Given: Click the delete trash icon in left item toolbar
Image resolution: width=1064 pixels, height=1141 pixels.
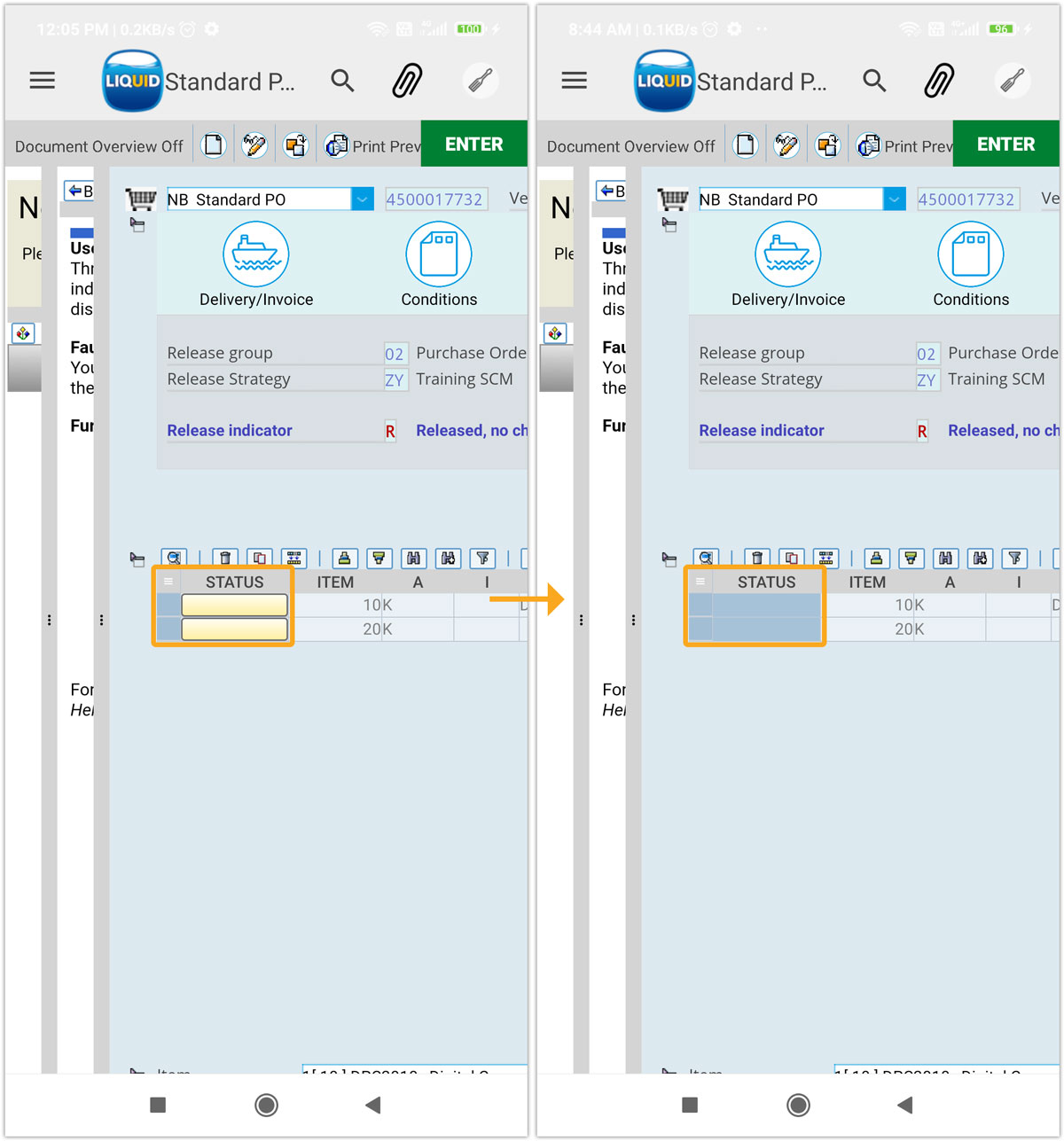Looking at the screenshot, I should [x=225, y=558].
